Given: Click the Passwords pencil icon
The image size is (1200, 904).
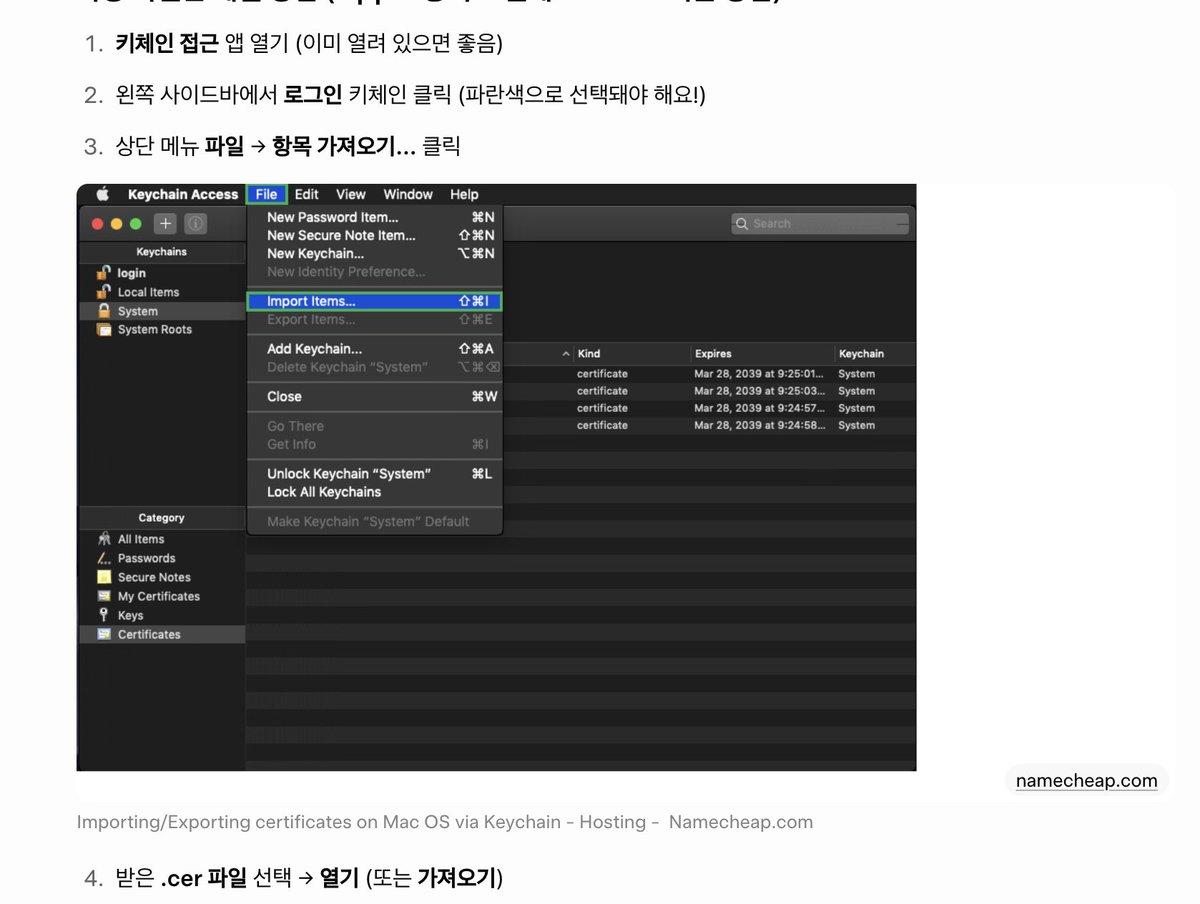Looking at the screenshot, I should (104, 558).
